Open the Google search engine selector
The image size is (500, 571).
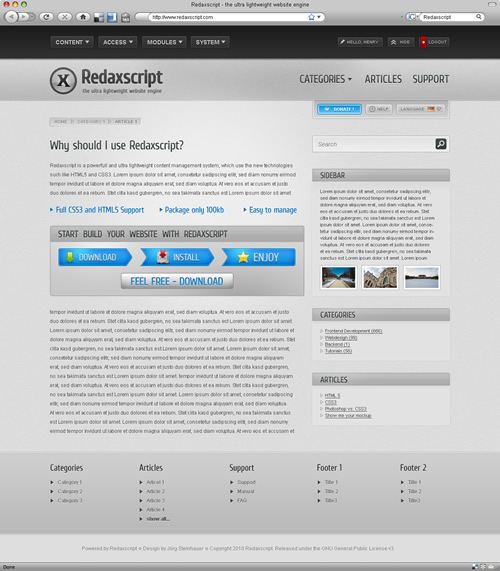tap(412, 17)
